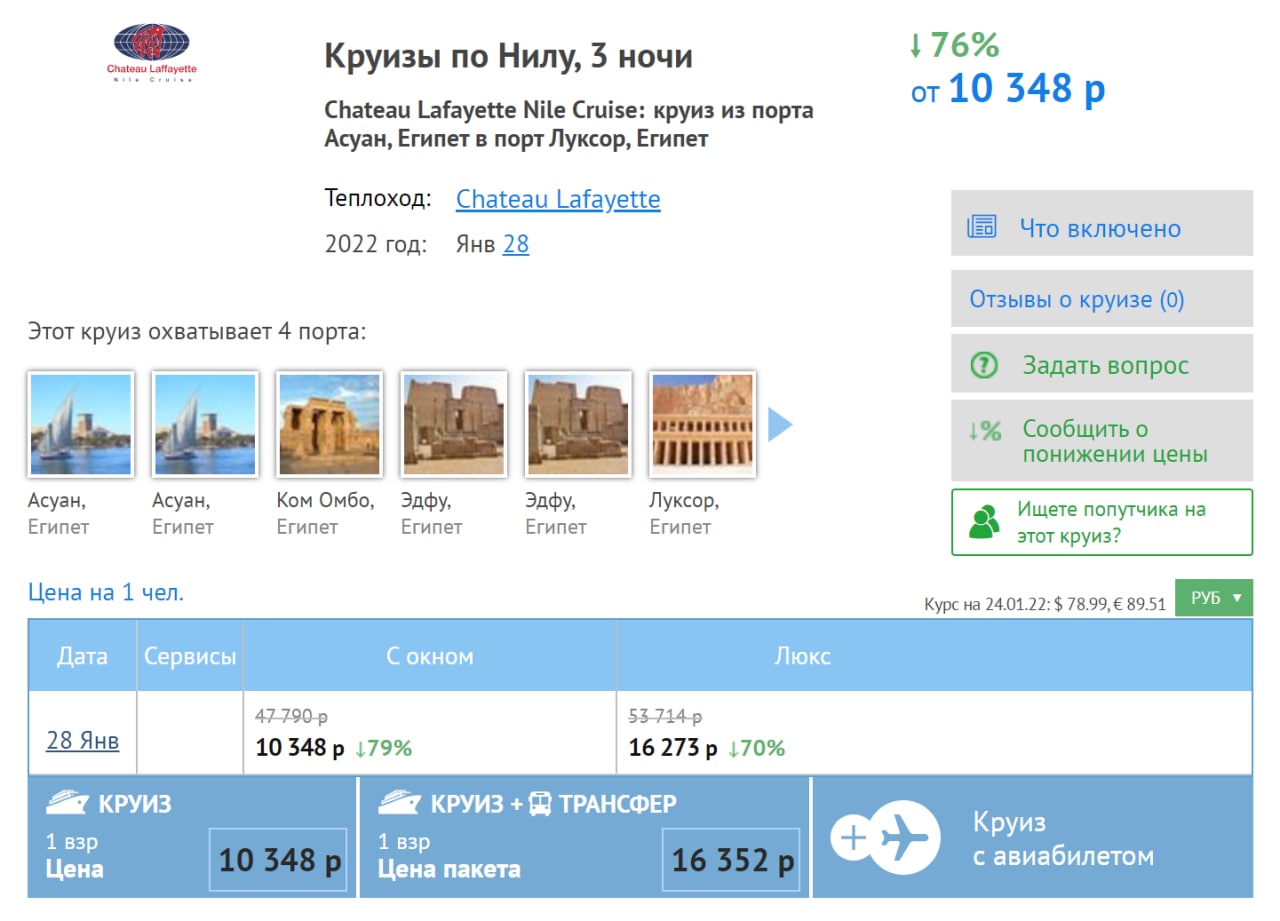Select departure date 28 next to Янв

[x=515, y=244]
